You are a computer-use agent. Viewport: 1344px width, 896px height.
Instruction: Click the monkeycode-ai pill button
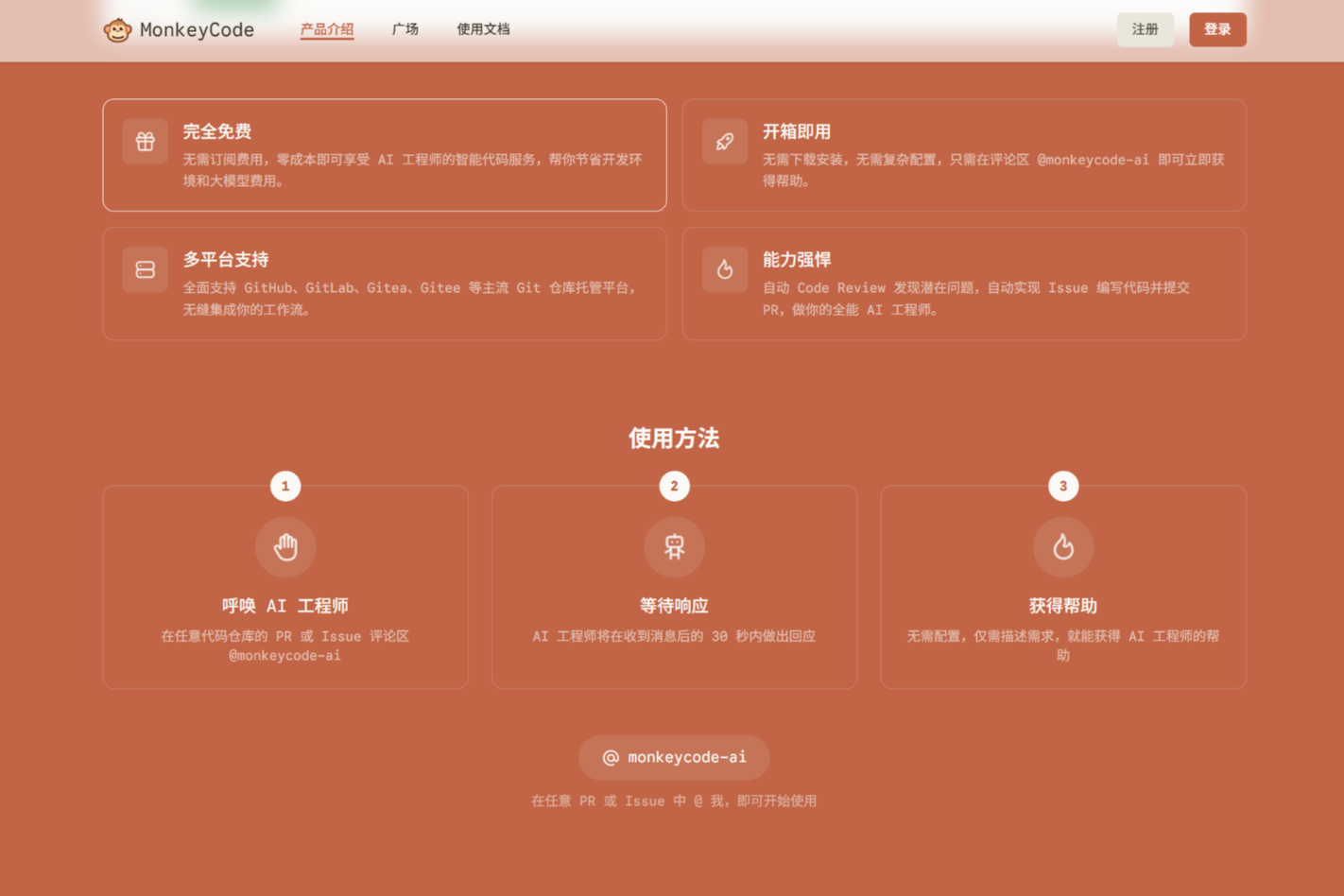point(674,758)
